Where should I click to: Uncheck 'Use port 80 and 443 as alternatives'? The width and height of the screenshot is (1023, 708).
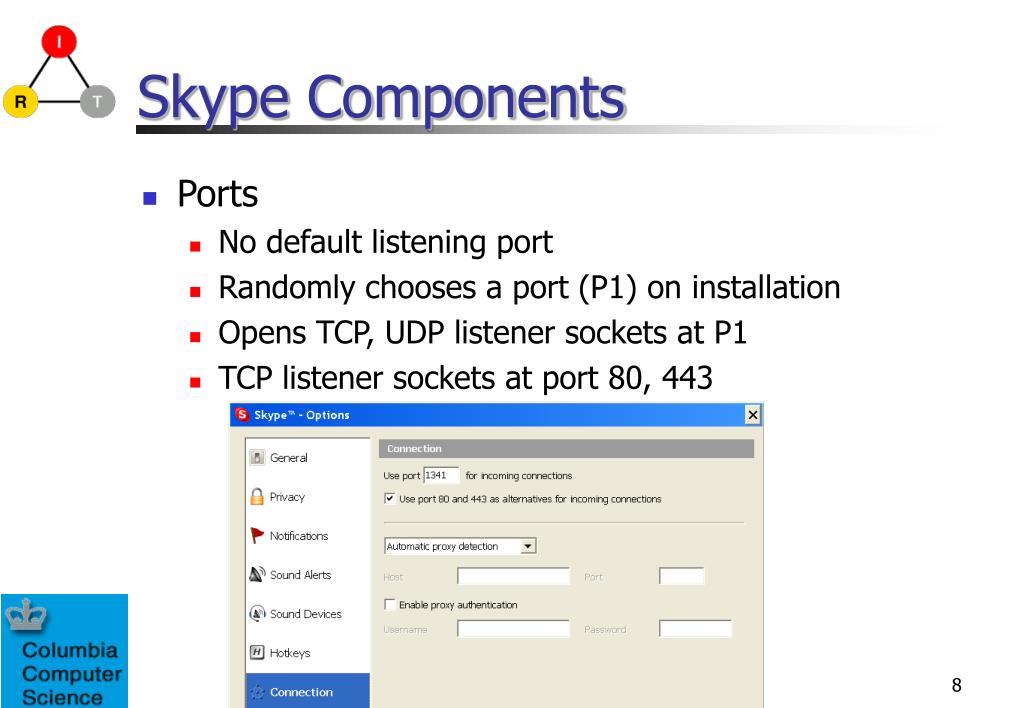pos(389,499)
